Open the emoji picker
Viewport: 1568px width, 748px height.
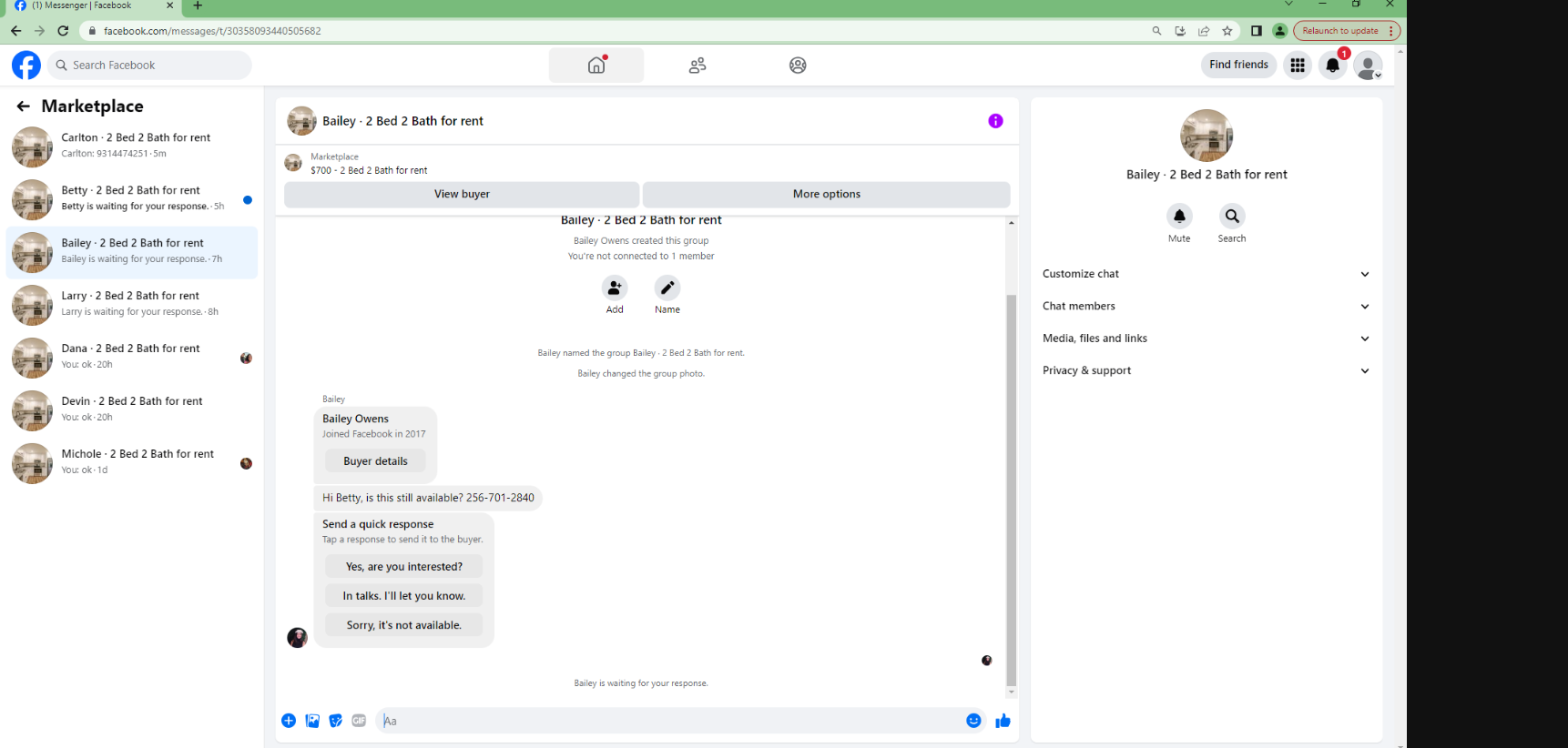tap(973, 721)
